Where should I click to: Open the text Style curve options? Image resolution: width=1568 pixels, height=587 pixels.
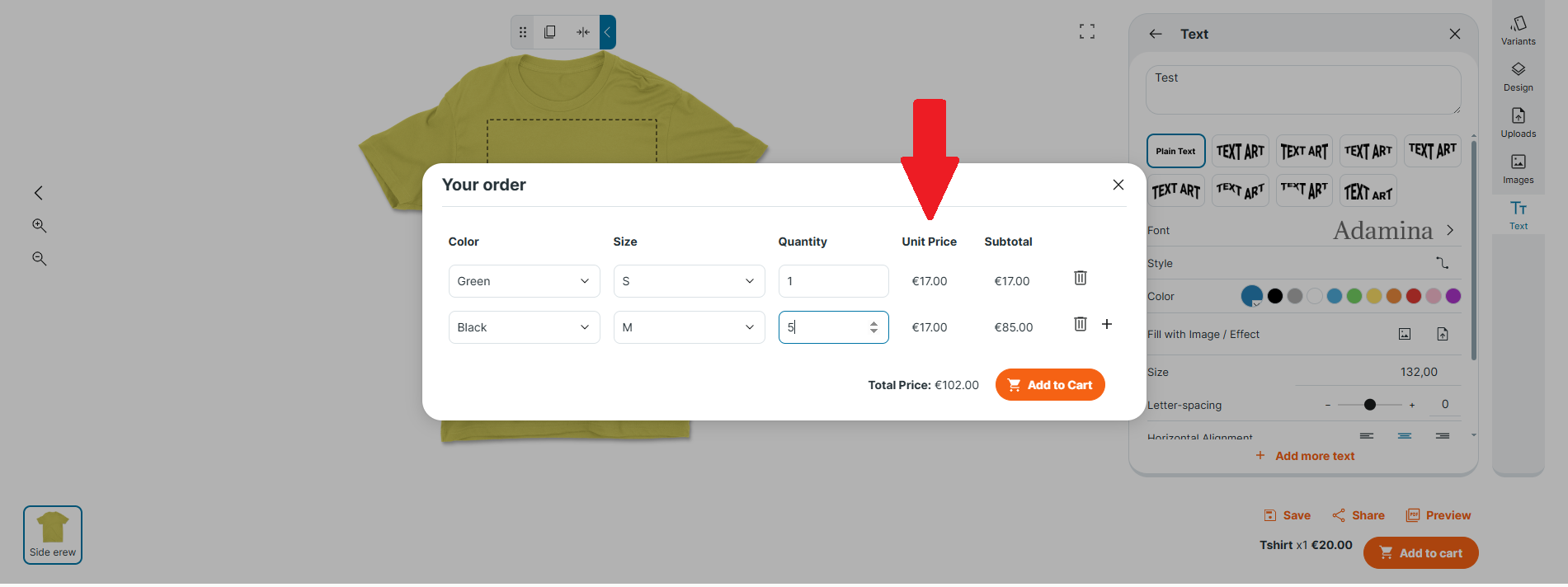pos(1442,263)
